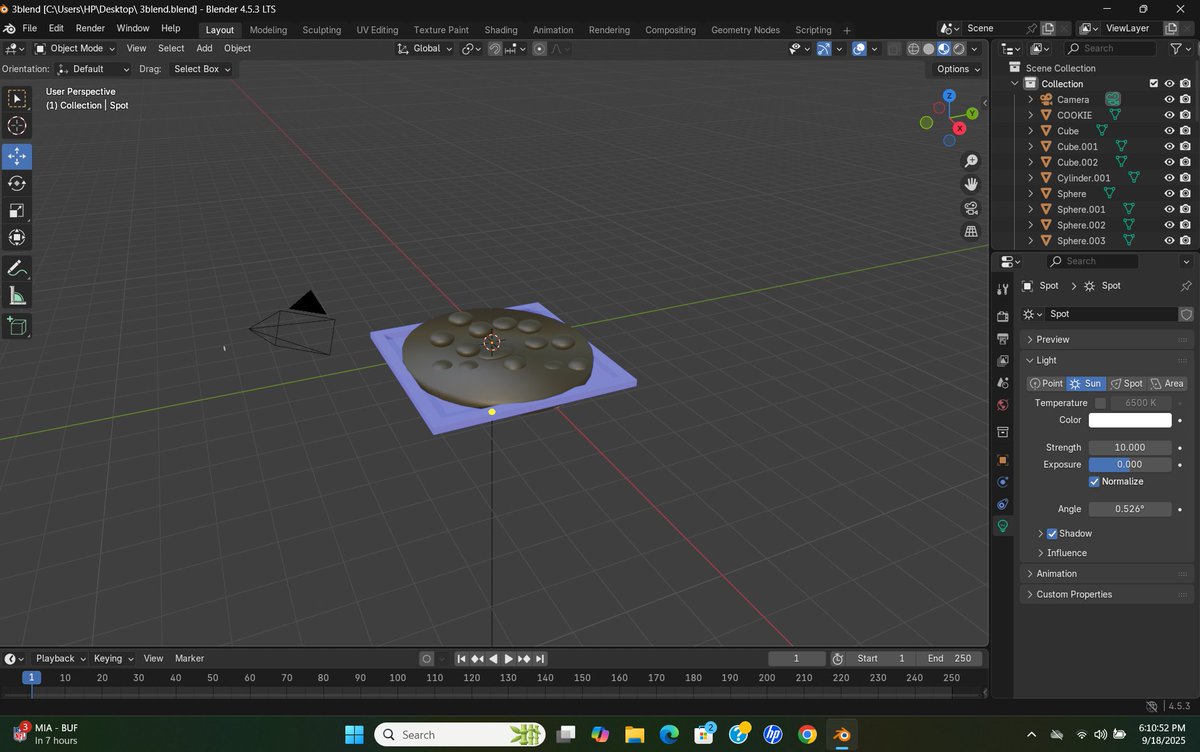Click the light Color swatch

pos(1130,420)
